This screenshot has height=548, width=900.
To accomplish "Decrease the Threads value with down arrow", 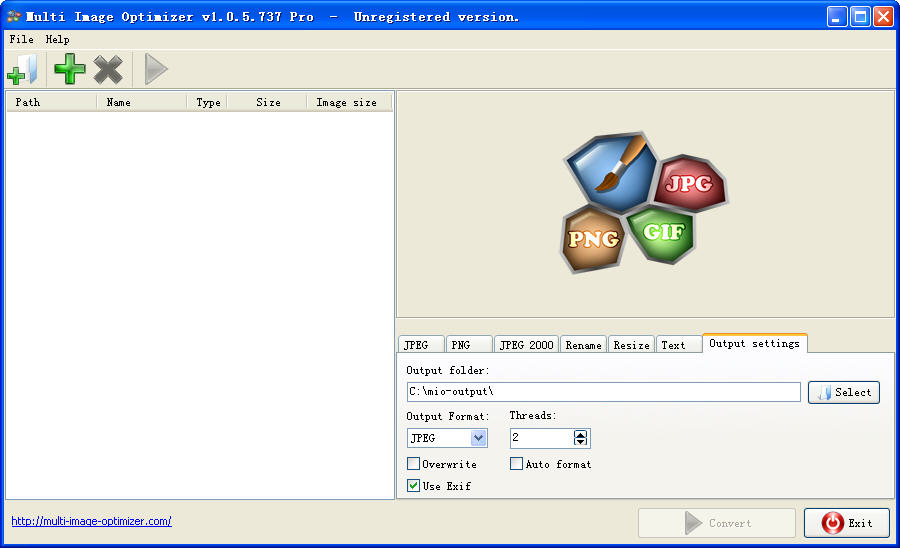I will click(x=580, y=442).
